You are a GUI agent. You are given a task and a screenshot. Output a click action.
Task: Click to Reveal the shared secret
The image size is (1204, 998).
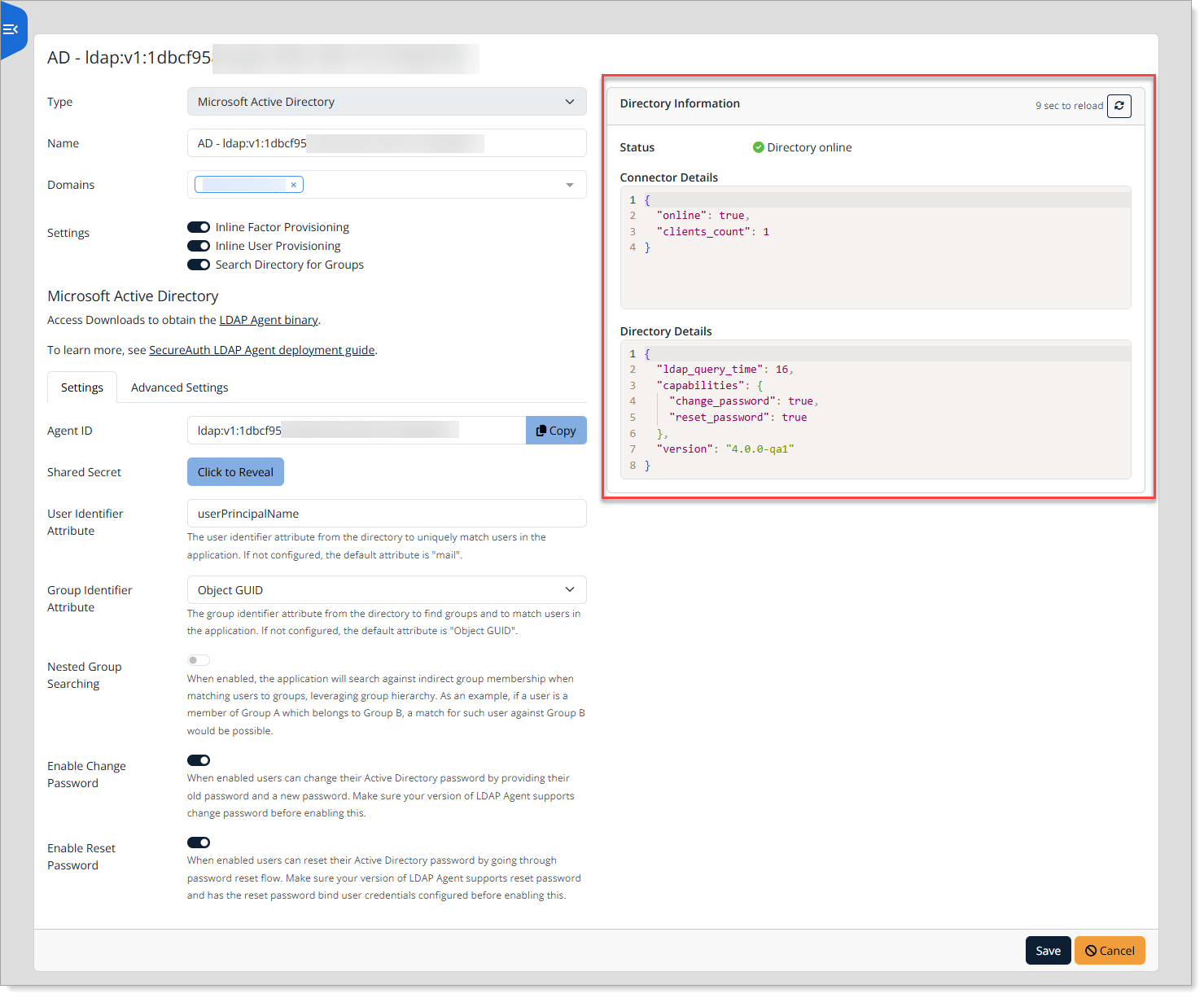click(x=235, y=472)
